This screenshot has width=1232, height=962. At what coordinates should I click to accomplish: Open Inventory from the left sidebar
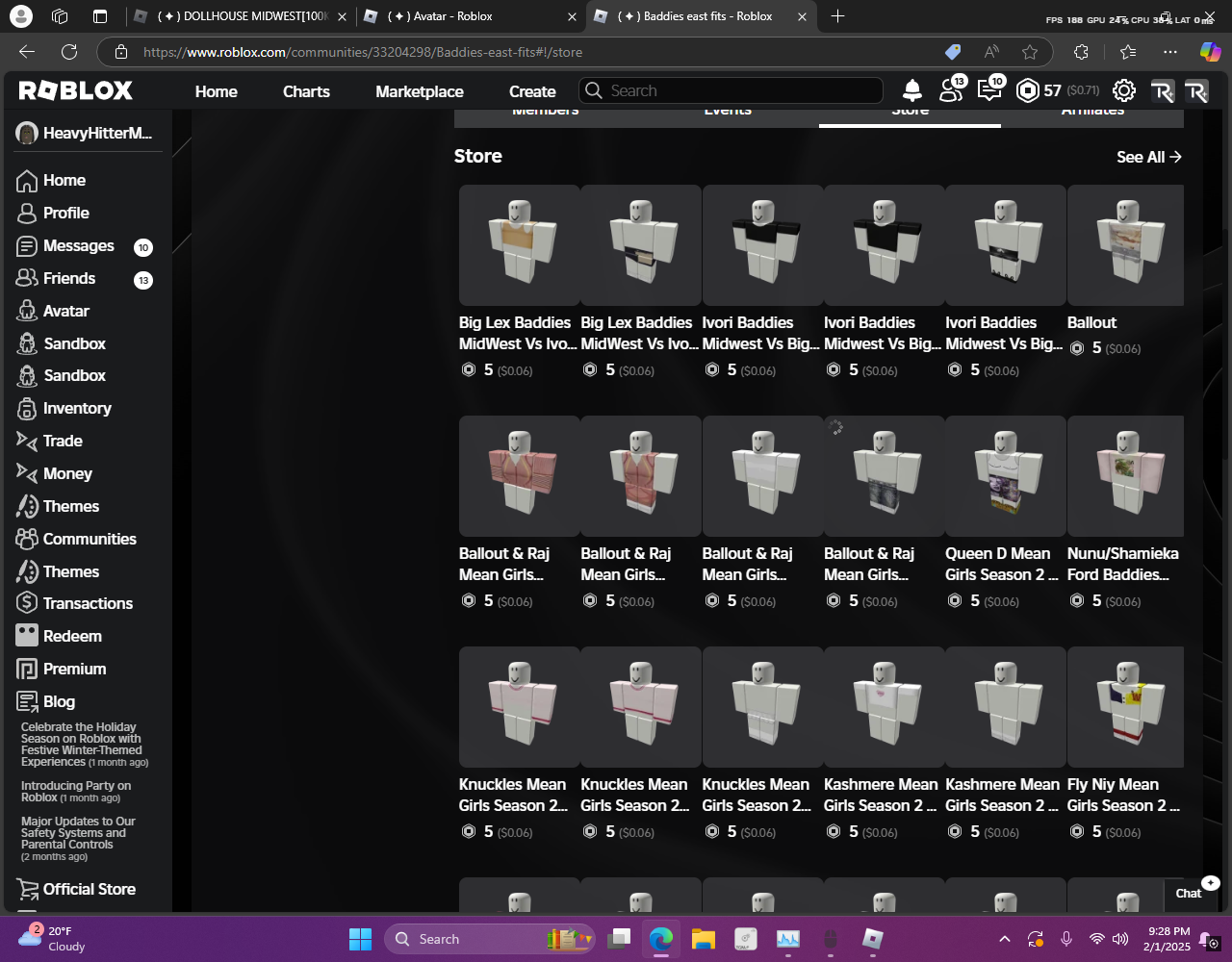coord(77,408)
